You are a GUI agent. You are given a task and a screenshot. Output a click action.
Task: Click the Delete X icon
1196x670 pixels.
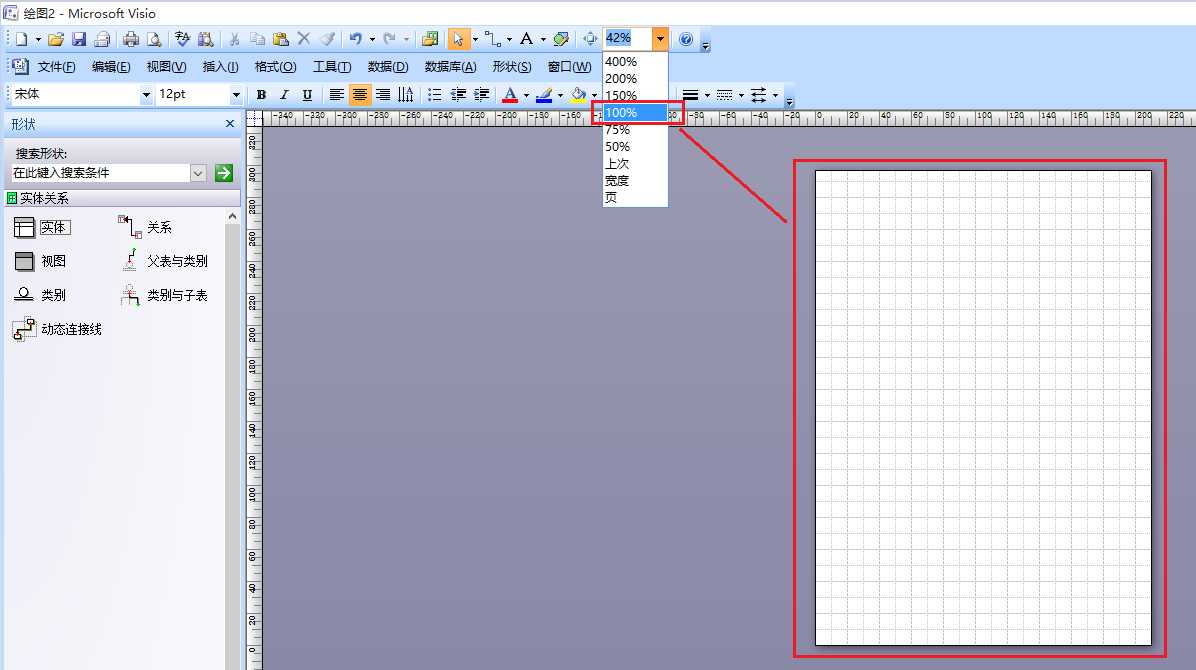[x=304, y=38]
